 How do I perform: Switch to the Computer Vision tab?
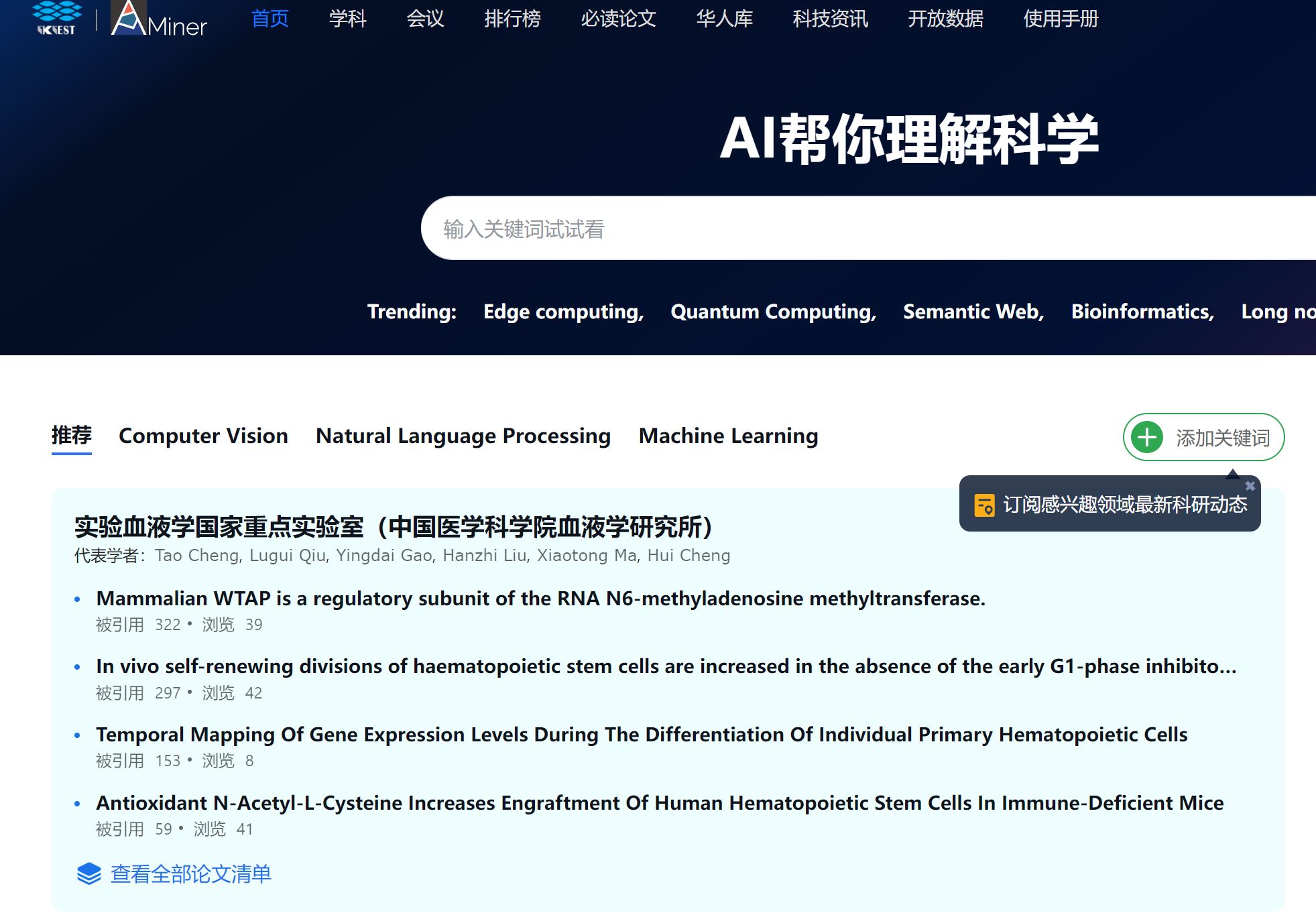203,436
